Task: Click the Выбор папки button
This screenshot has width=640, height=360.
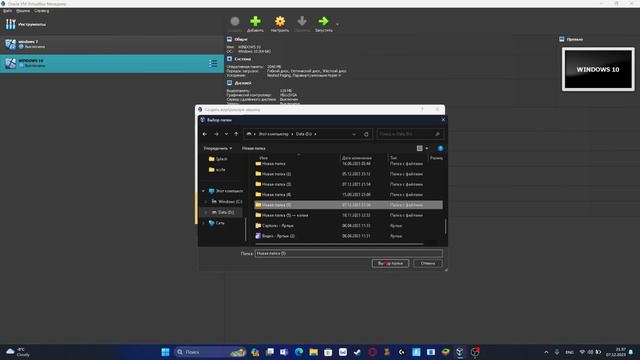Action: (x=390, y=263)
